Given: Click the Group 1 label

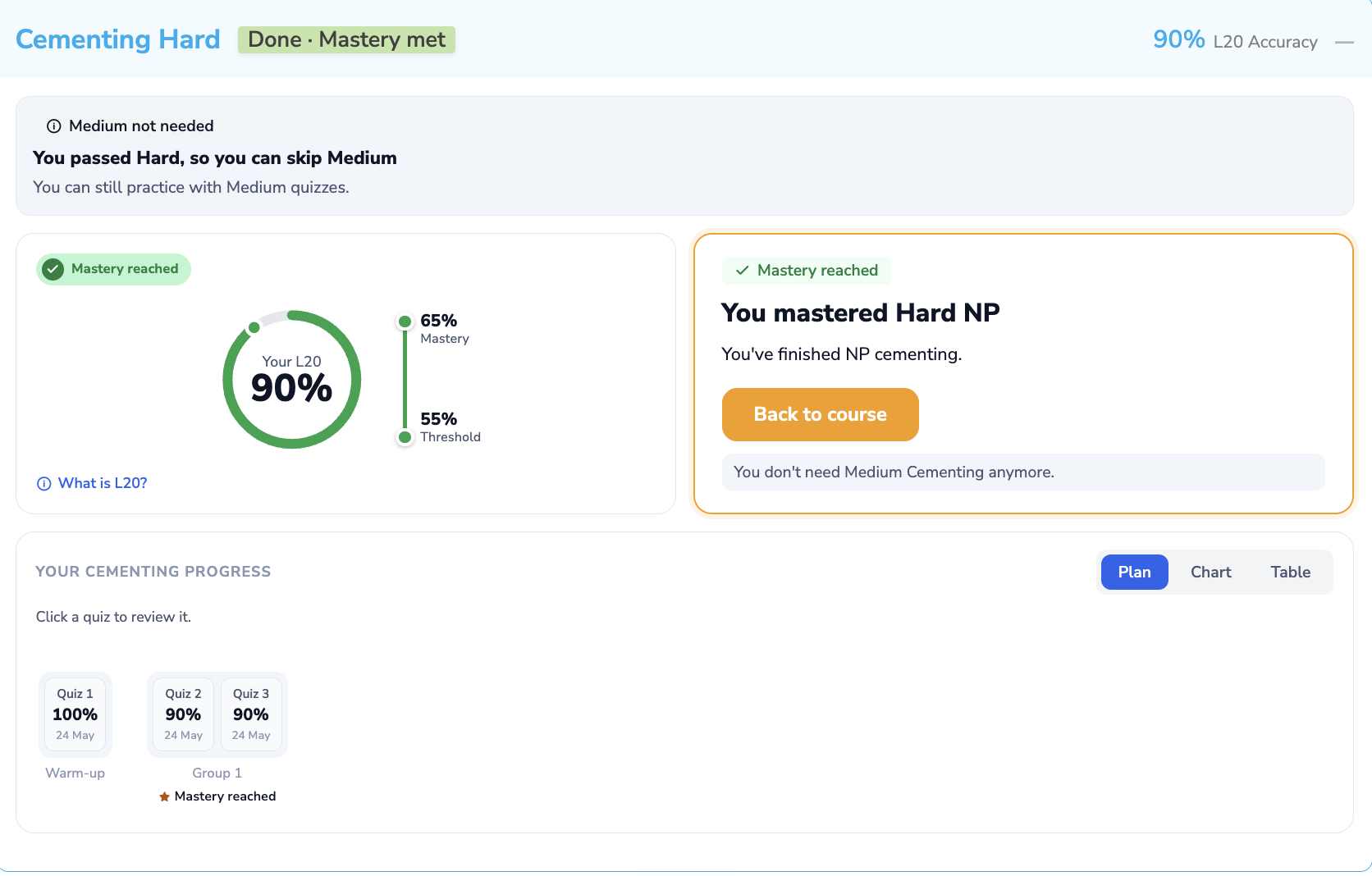Looking at the screenshot, I should point(217,773).
